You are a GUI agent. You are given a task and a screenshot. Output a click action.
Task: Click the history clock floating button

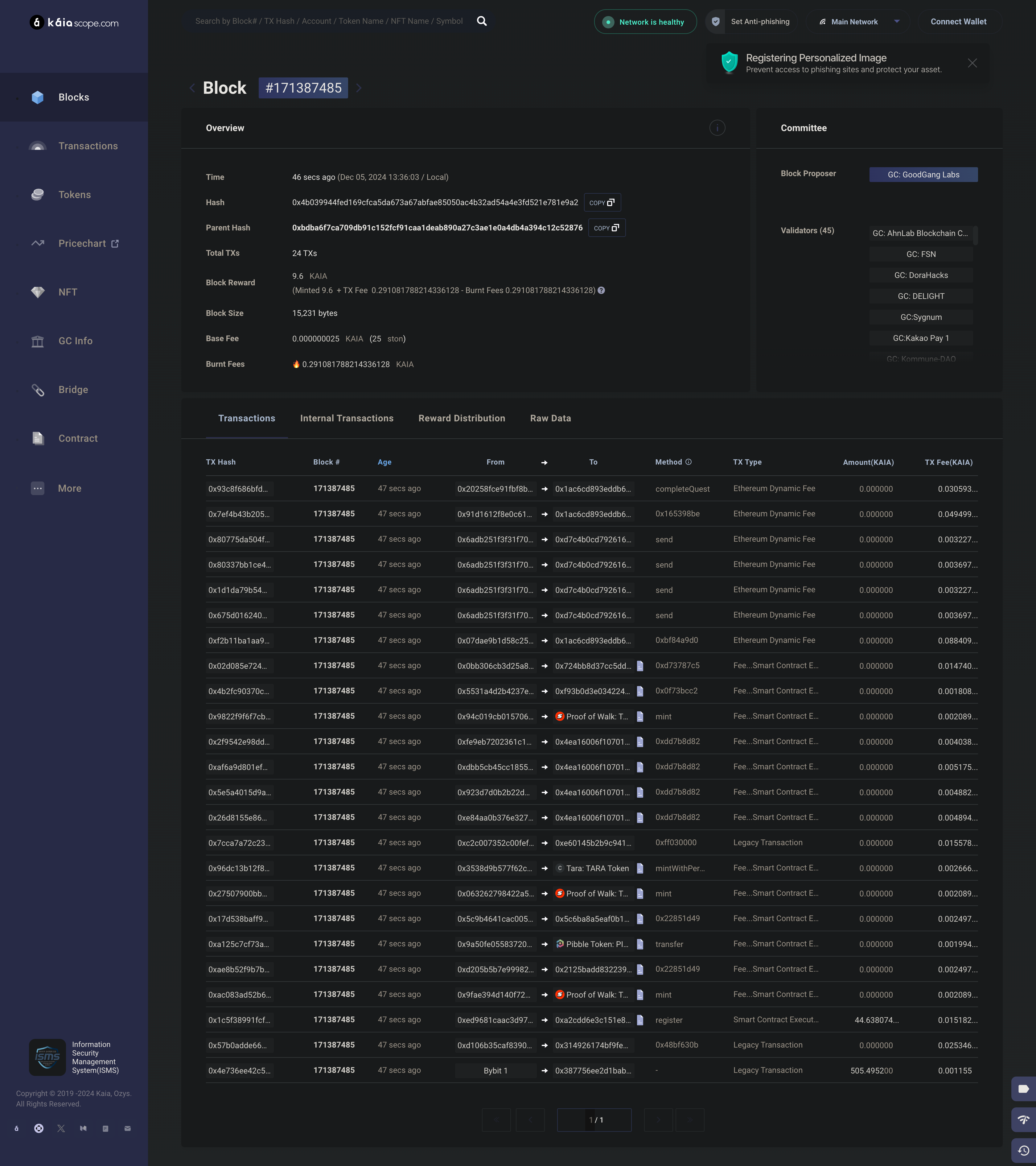click(x=1023, y=1150)
